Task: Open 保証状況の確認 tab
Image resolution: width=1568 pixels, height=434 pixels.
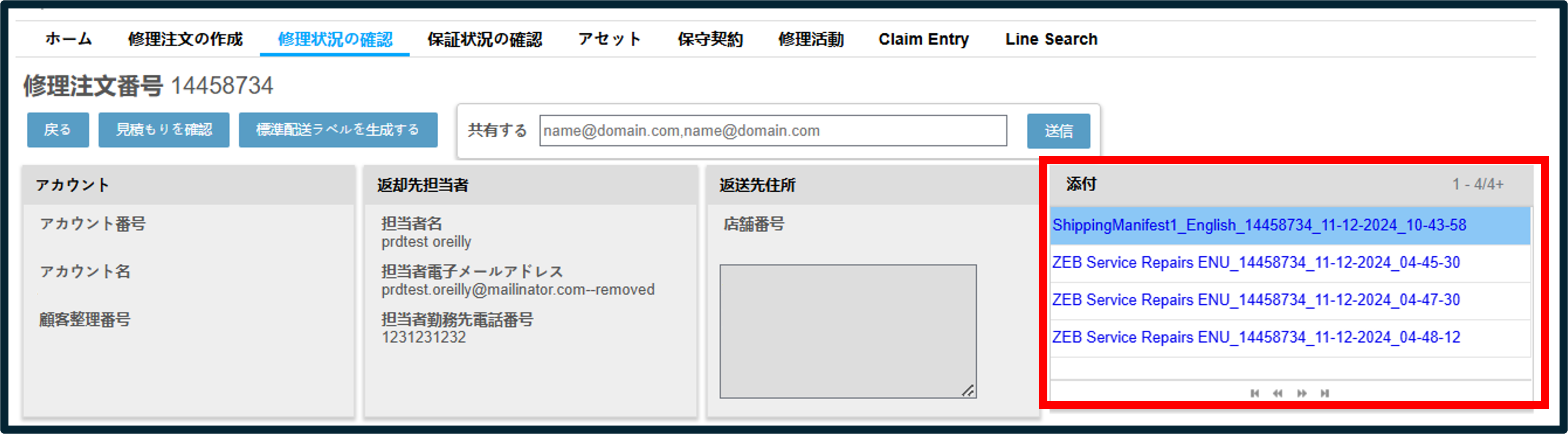Action: [x=485, y=40]
